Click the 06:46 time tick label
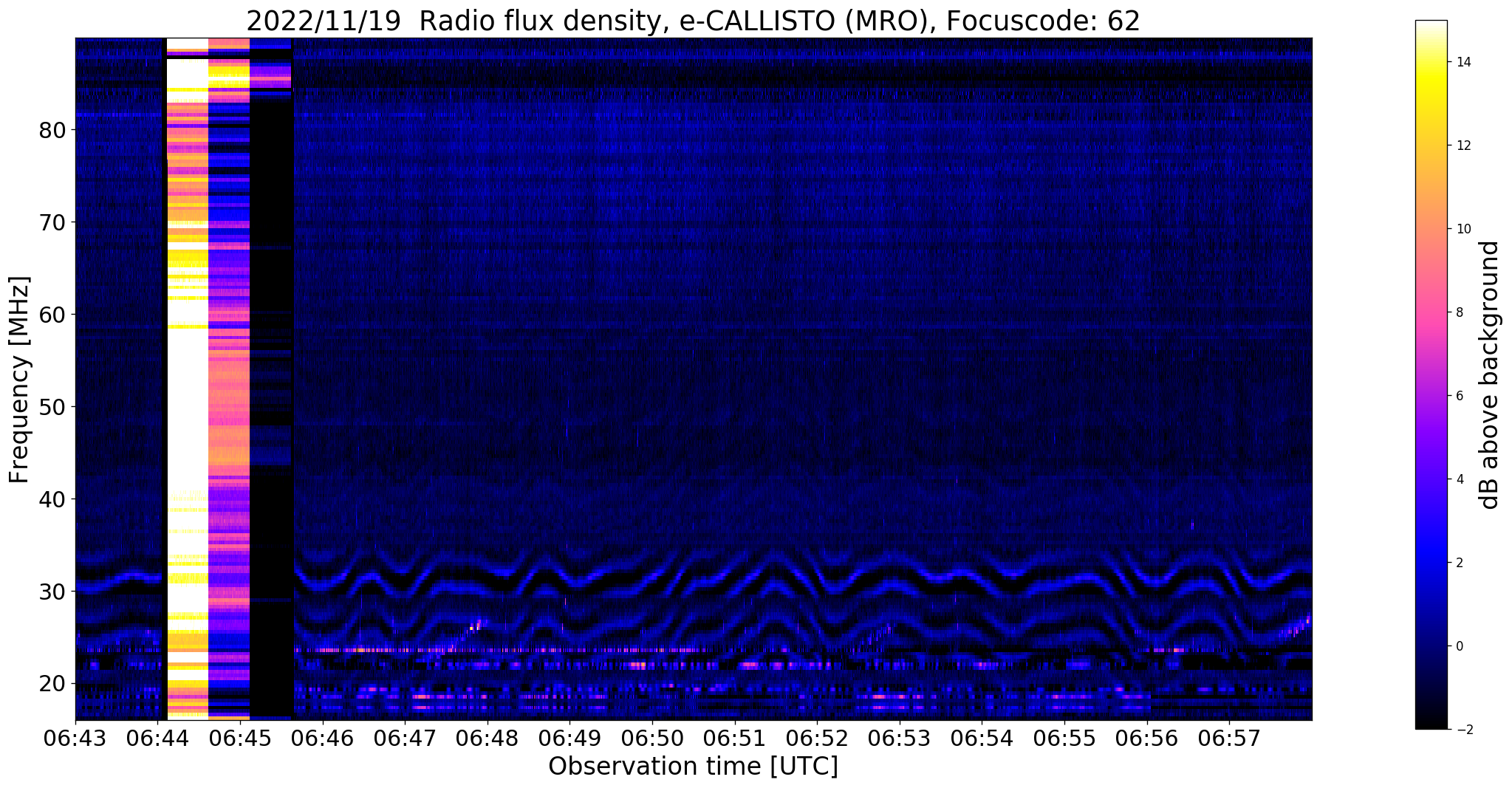The image size is (1512, 788). click(x=323, y=737)
